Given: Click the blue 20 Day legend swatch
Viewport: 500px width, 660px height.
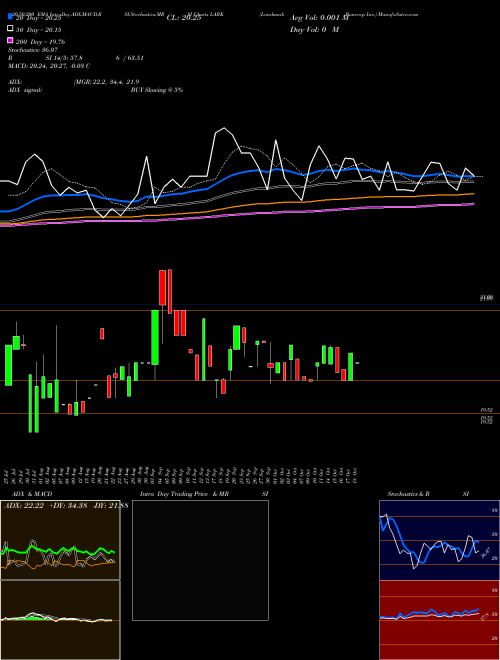Looking at the screenshot, I should pyautogui.click(x=10, y=17).
